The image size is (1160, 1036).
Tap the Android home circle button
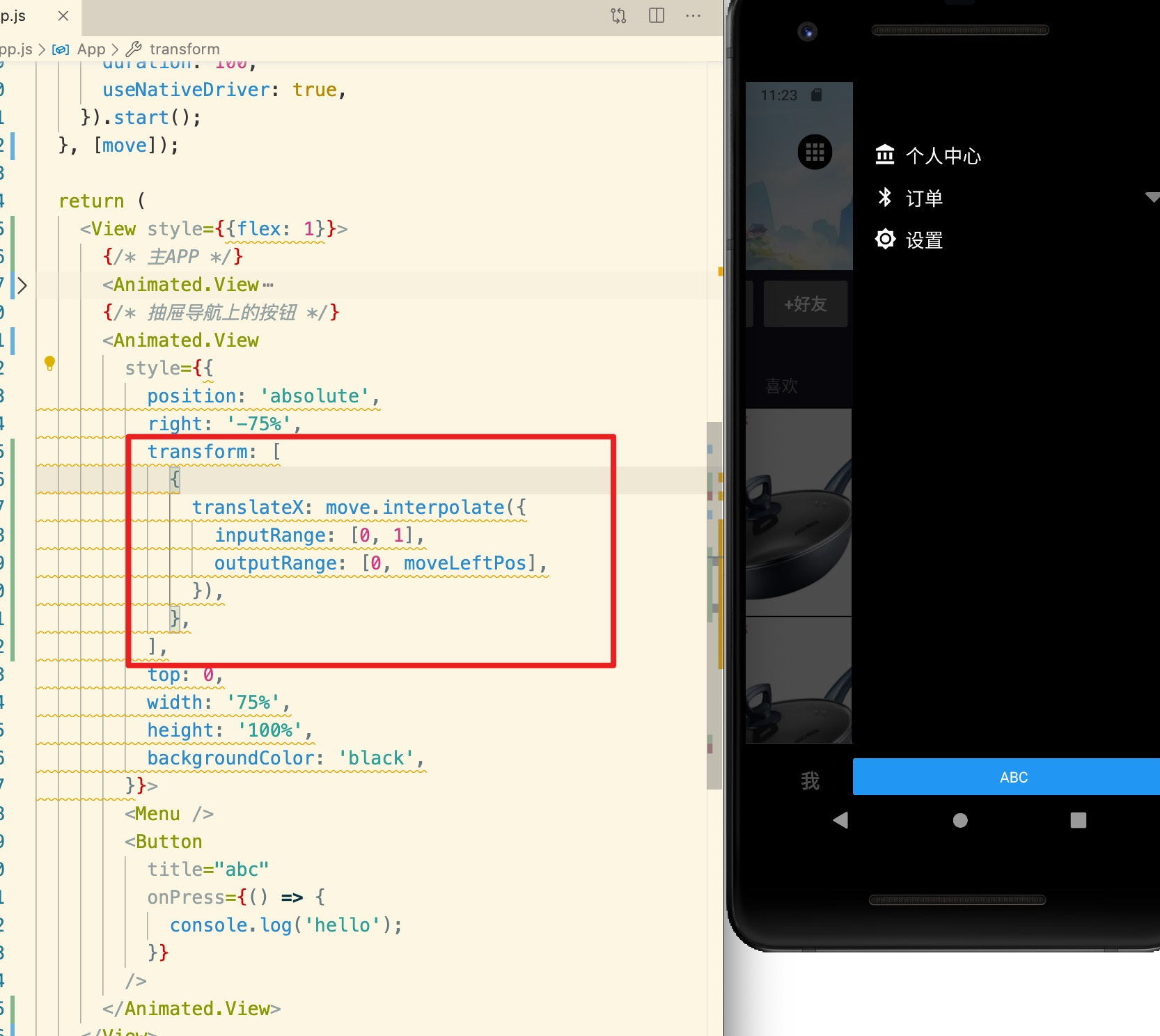(x=960, y=820)
